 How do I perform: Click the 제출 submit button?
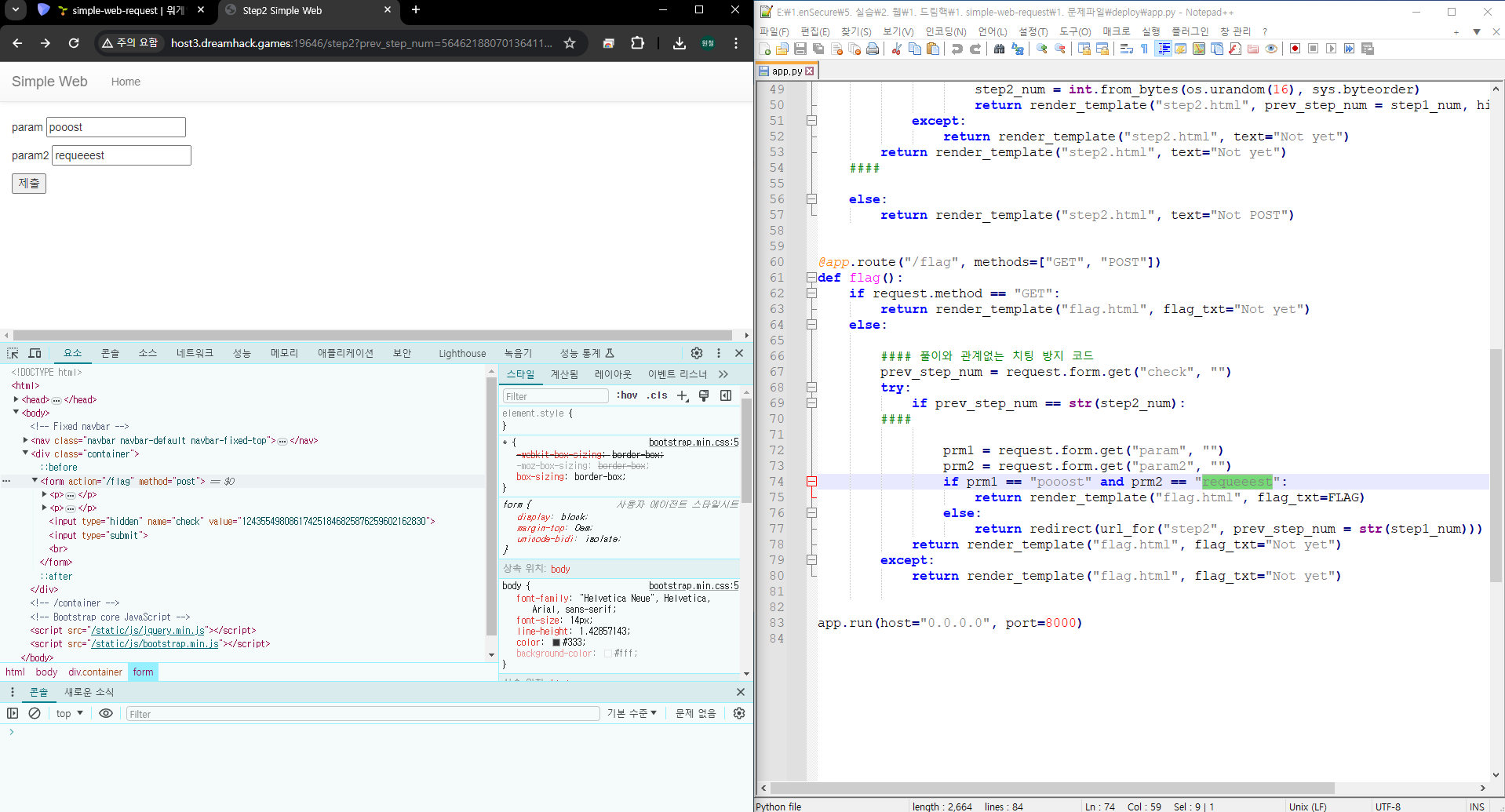29,184
